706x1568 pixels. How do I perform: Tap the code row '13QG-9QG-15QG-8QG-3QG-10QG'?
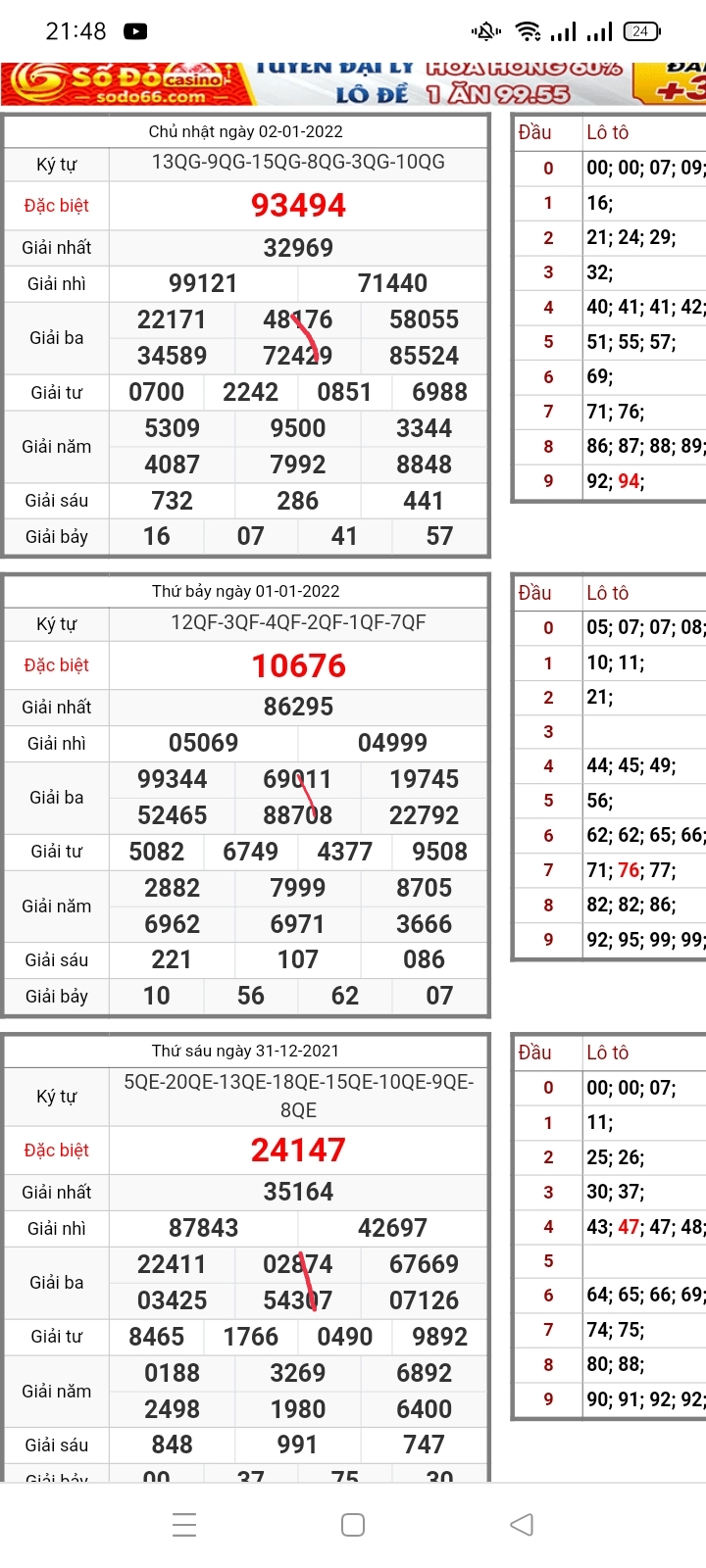[298, 163]
